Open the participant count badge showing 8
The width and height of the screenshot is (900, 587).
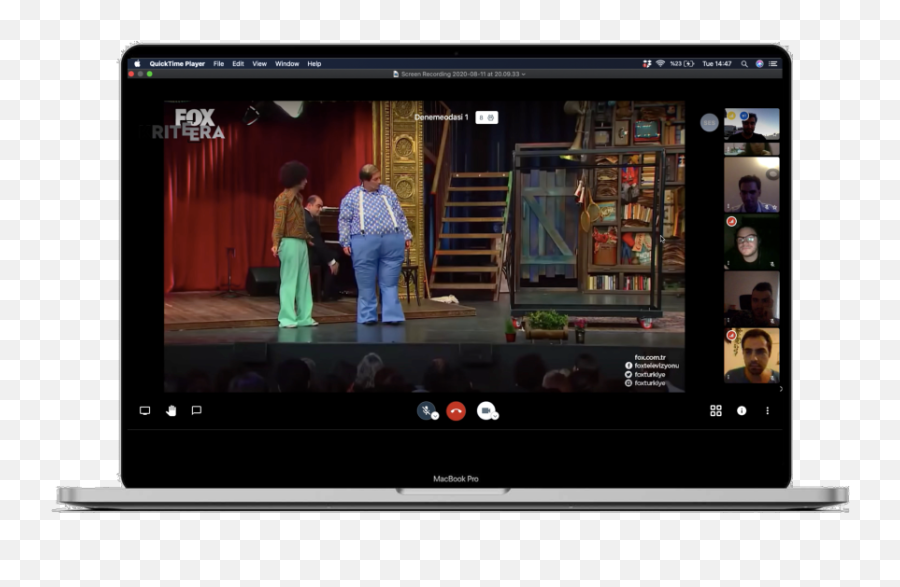[487, 118]
